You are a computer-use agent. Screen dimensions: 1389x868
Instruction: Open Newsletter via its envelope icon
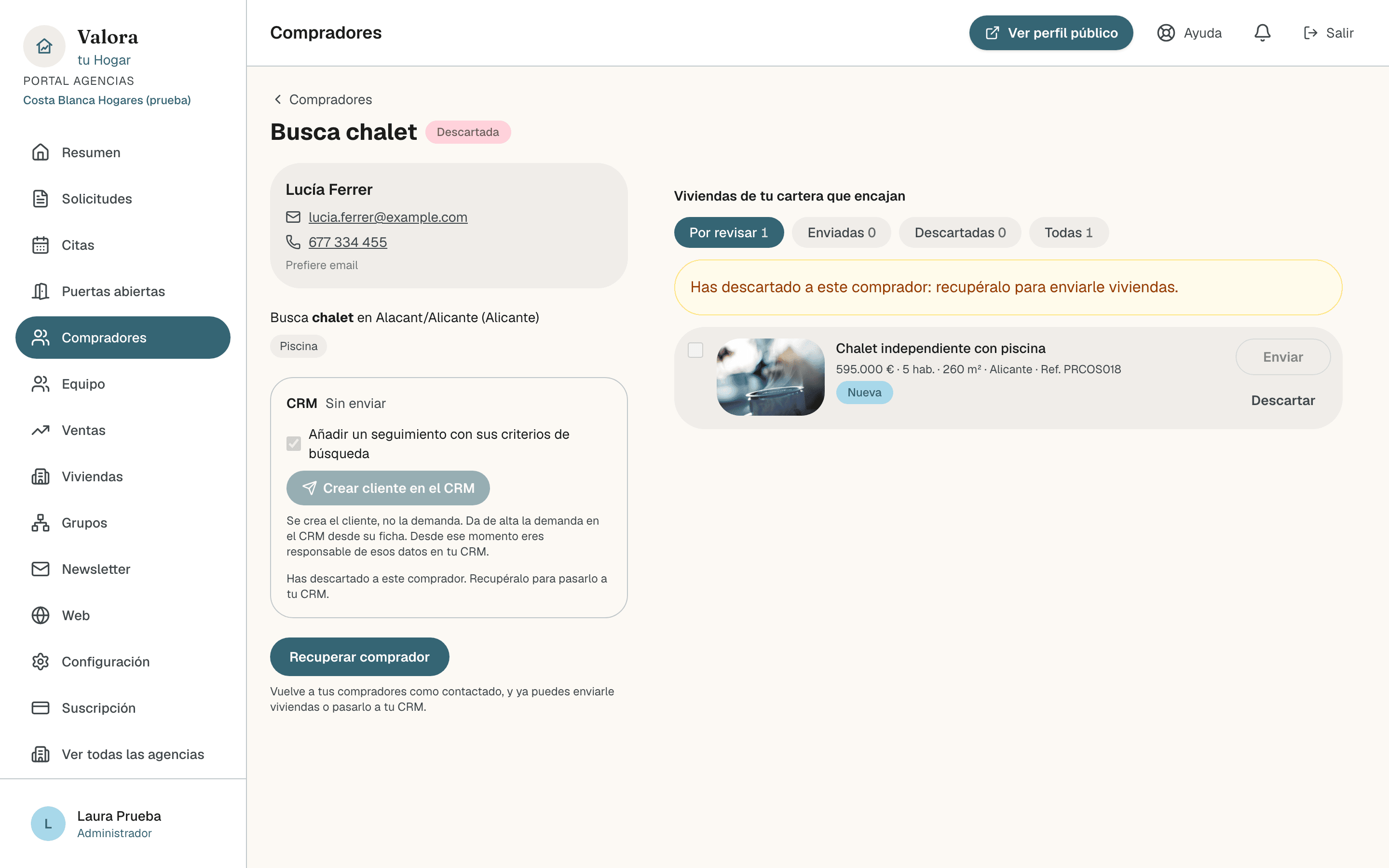click(40, 569)
